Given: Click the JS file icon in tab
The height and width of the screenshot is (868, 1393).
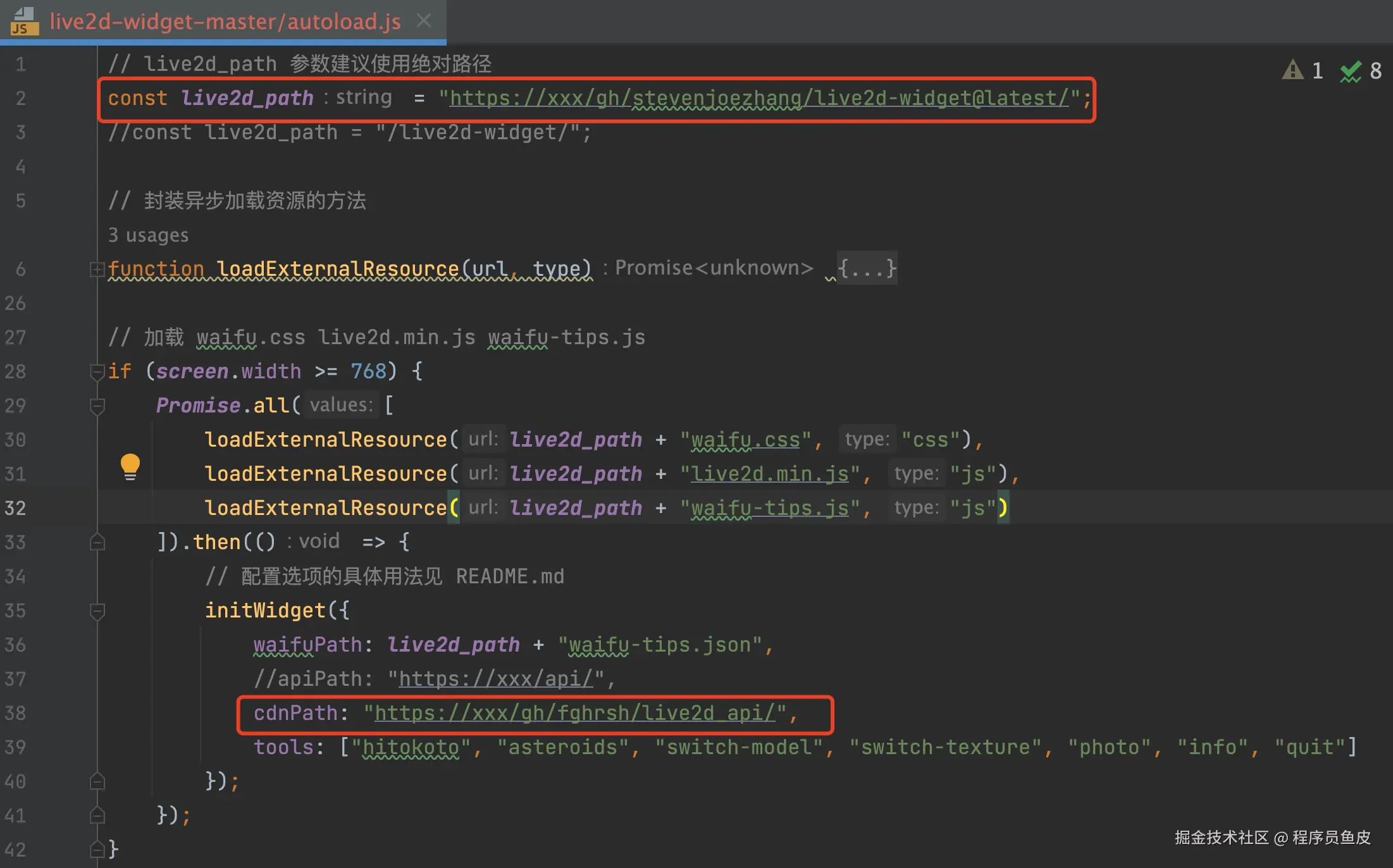Looking at the screenshot, I should pos(24,22).
